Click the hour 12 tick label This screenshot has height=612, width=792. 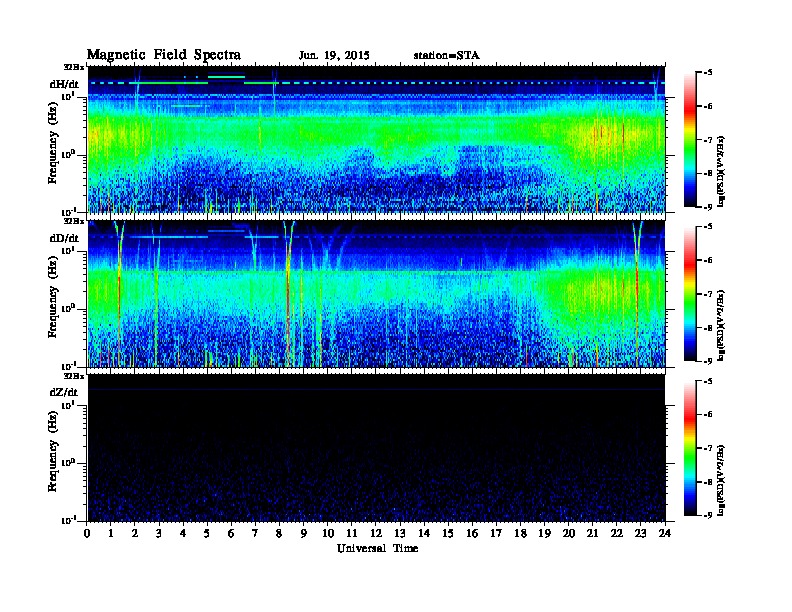376,533
